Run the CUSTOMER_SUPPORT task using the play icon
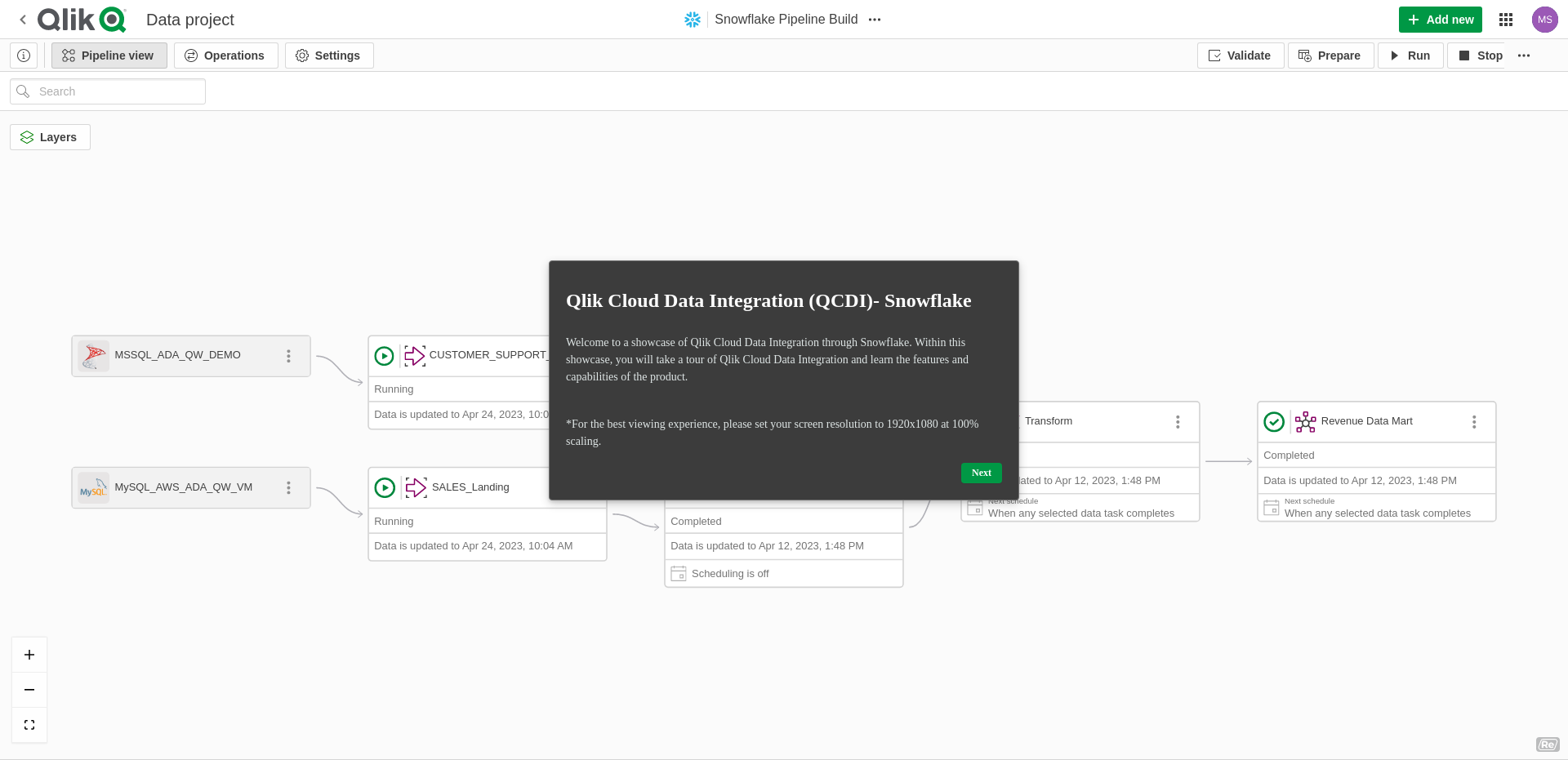The image size is (1568, 760). click(x=385, y=356)
